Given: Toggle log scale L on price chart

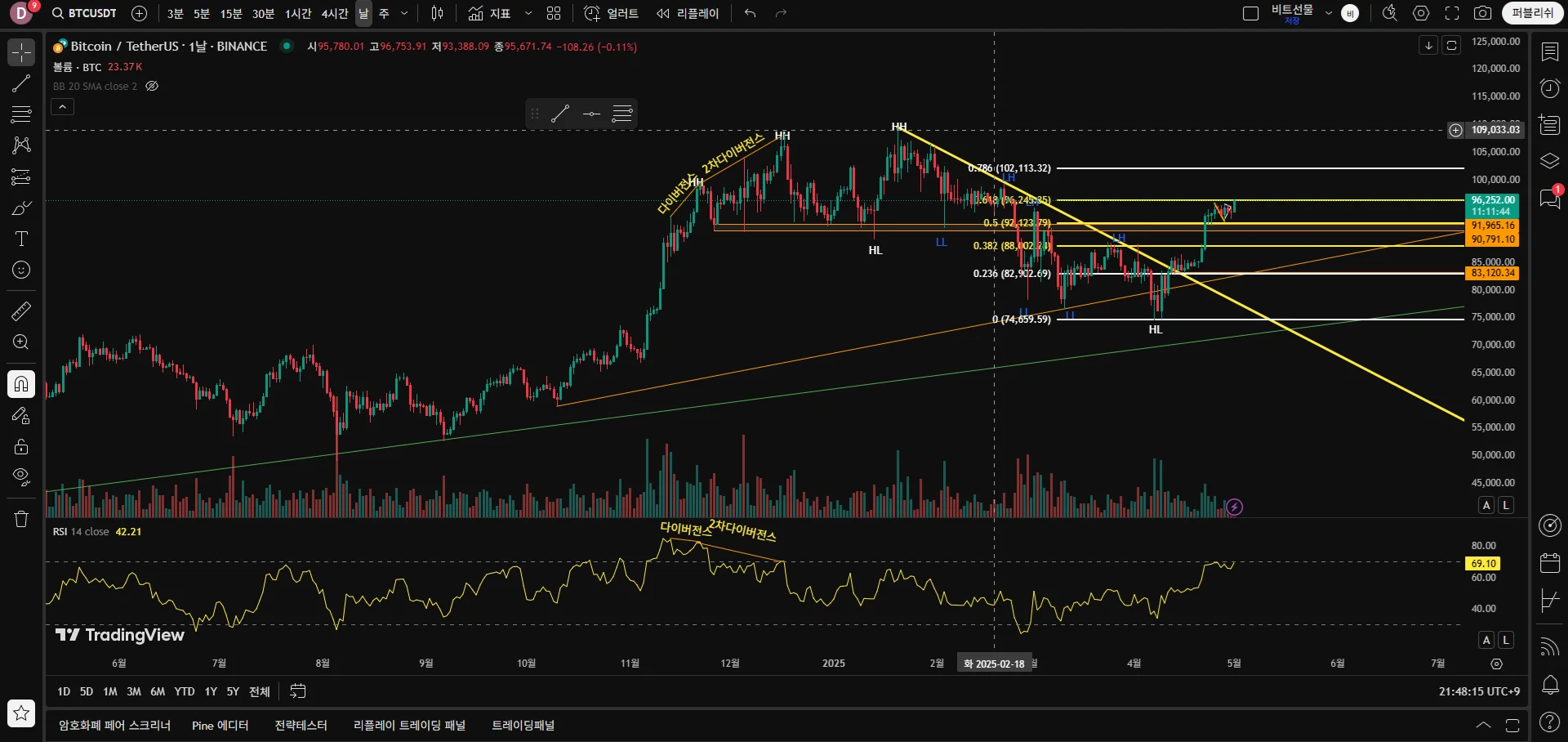Looking at the screenshot, I should point(1506,505).
